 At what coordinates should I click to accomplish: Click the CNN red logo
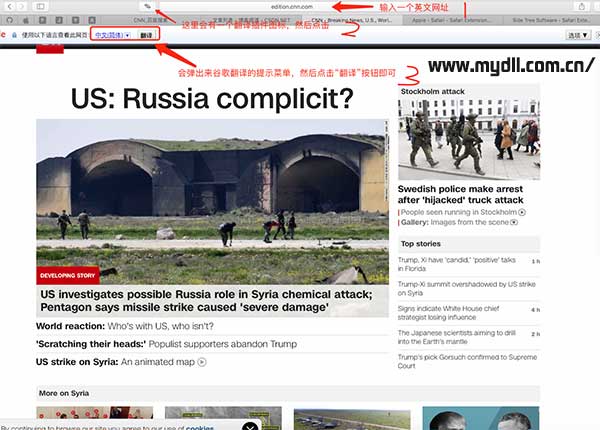[50, 49]
